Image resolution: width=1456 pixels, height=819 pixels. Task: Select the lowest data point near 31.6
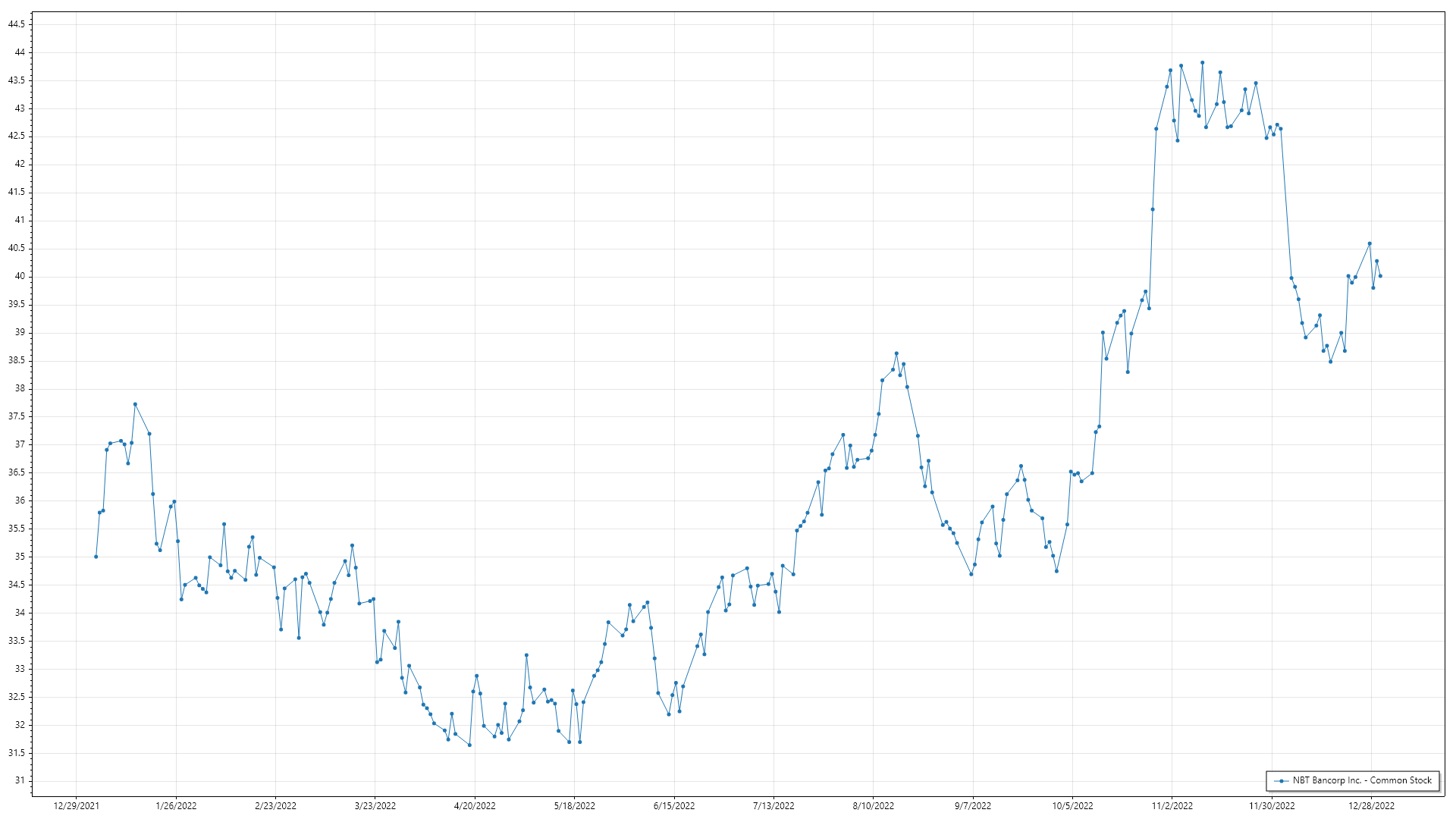(469, 745)
